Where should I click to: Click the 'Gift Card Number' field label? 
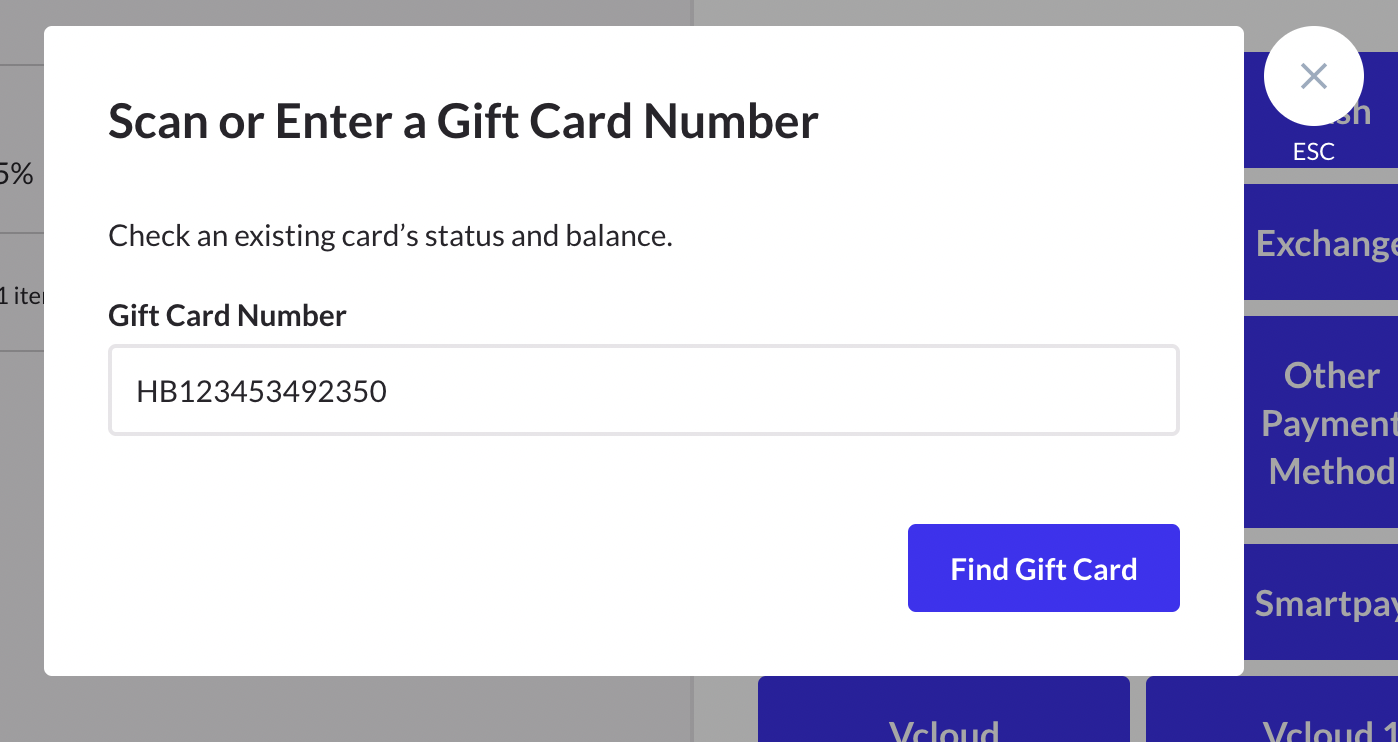pyautogui.click(x=227, y=316)
